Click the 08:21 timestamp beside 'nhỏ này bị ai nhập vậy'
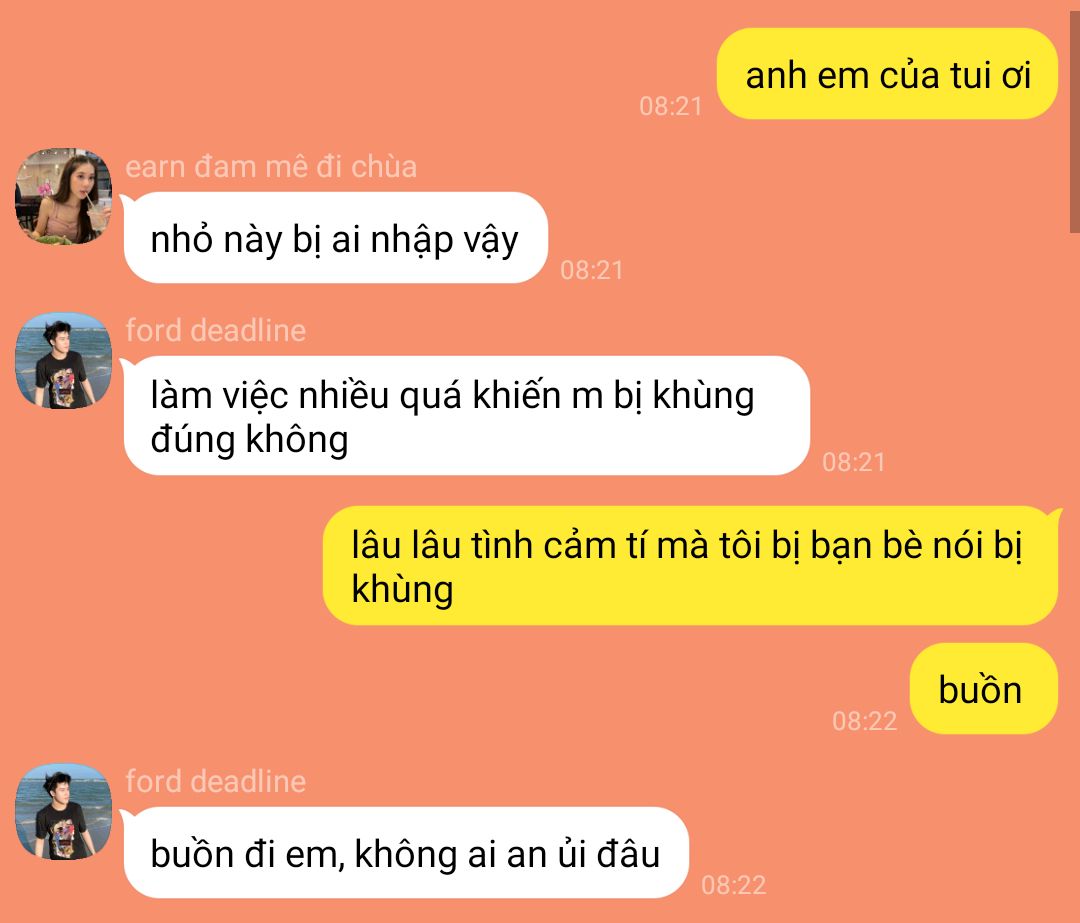This screenshot has height=923, width=1080. (592, 270)
